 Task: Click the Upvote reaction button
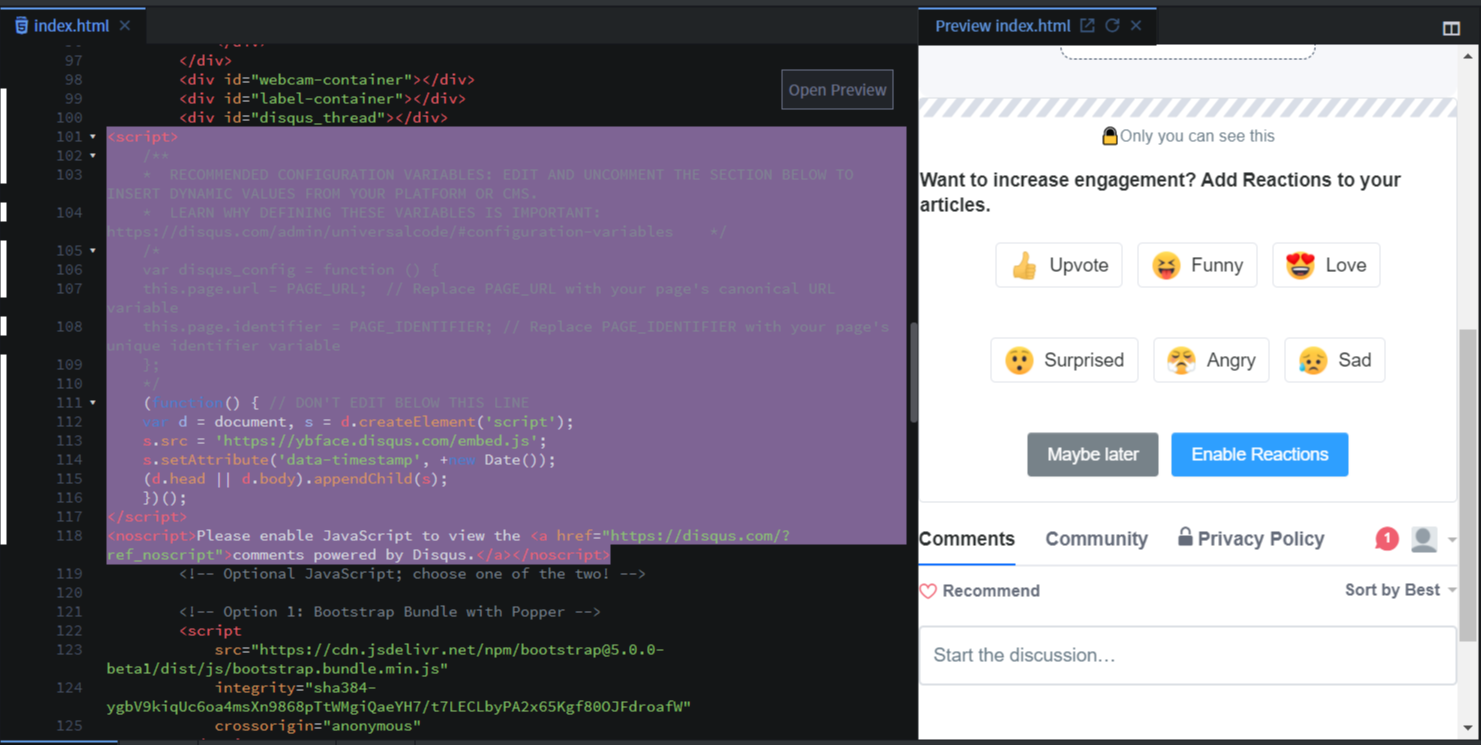[1059, 265]
